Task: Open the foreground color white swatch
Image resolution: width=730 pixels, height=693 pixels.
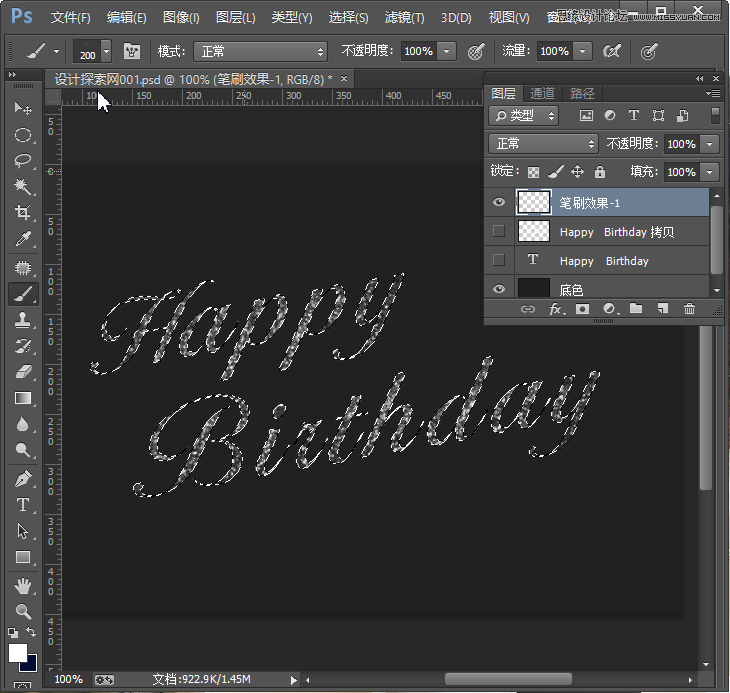Action: pyautogui.click(x=17, y=652)
